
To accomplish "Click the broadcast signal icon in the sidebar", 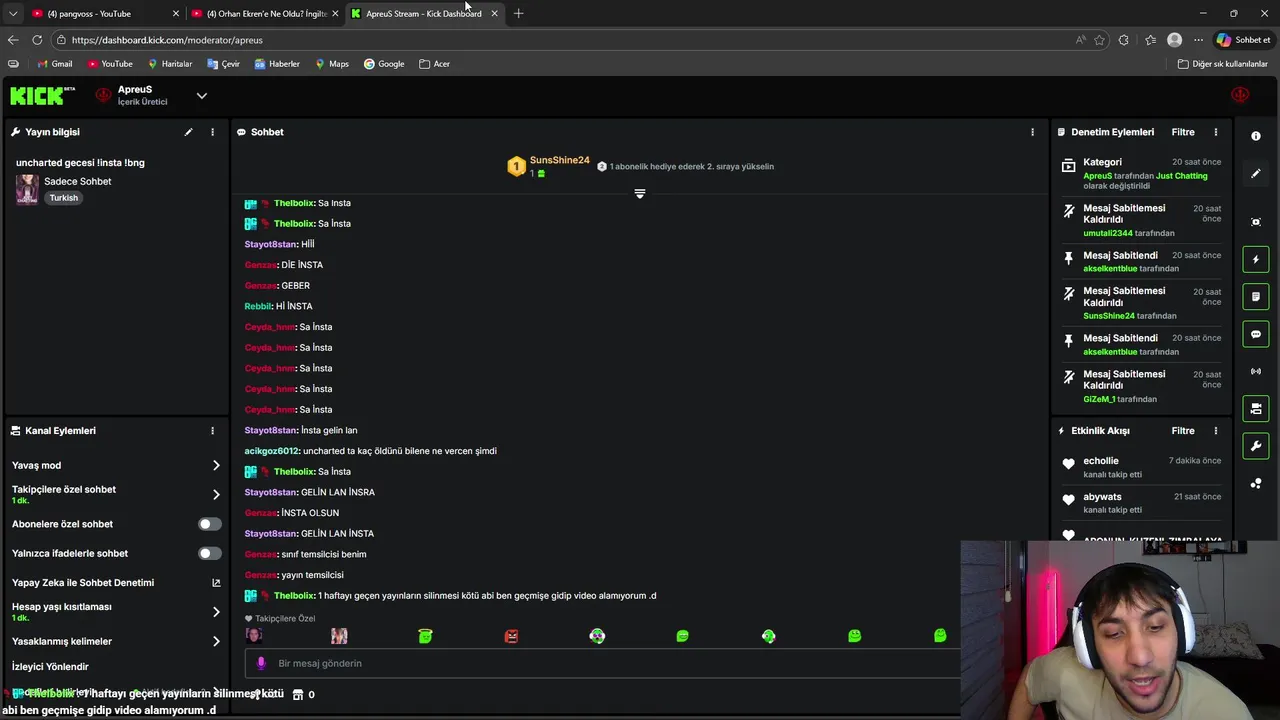I will click(x=1256, y=372).
